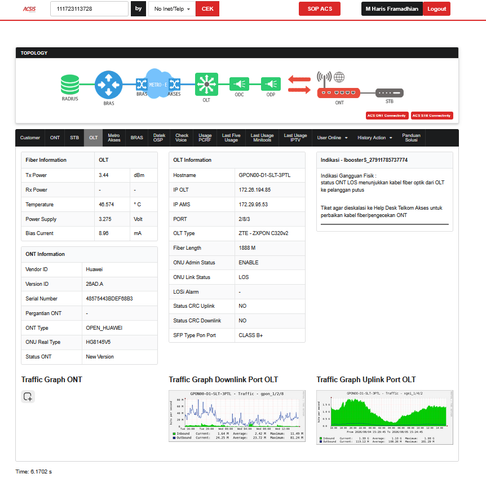Click the ODC icon in topology
Image resolution: width=486 pixels, height=500 pixels.
(x=239, y=84)
